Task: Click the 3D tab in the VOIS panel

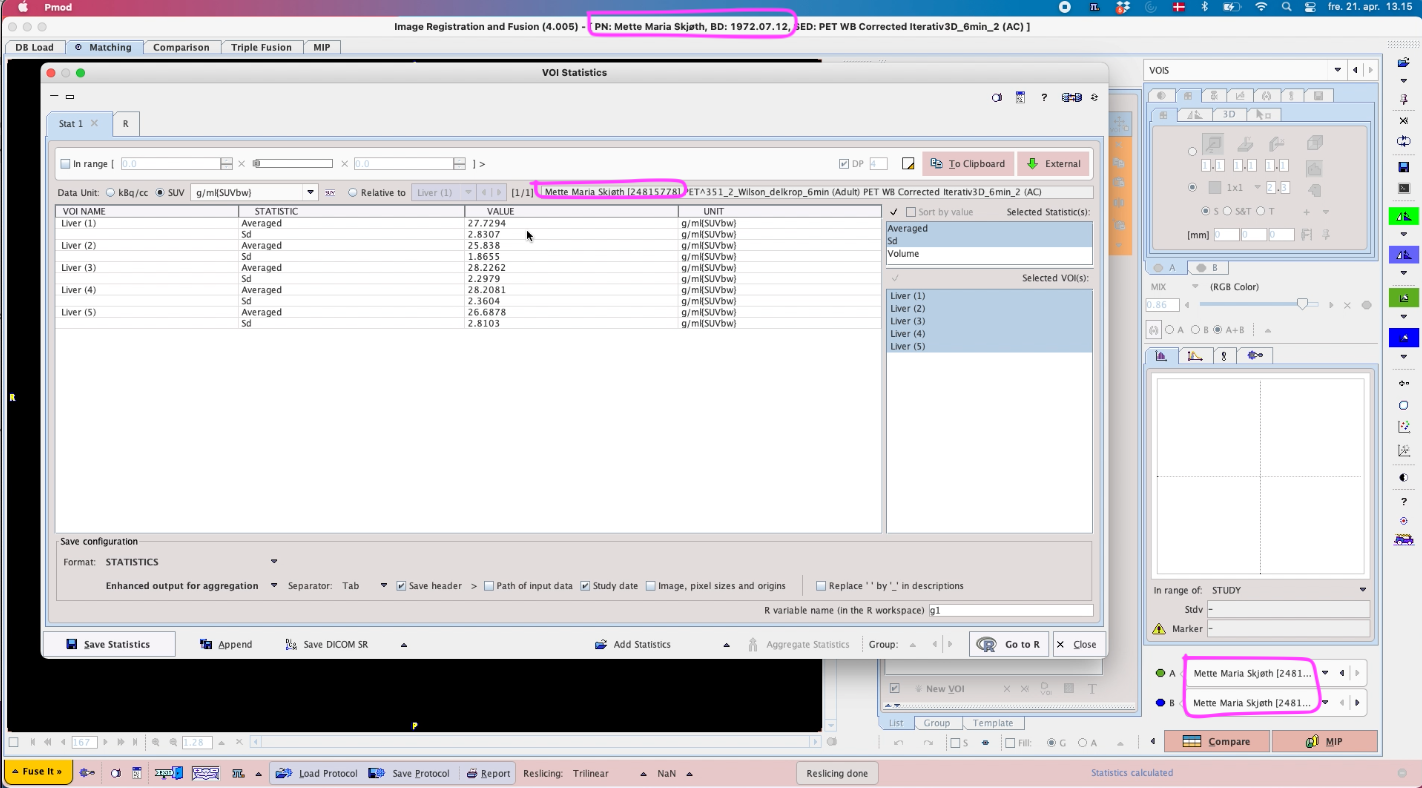Action: 1229,114
